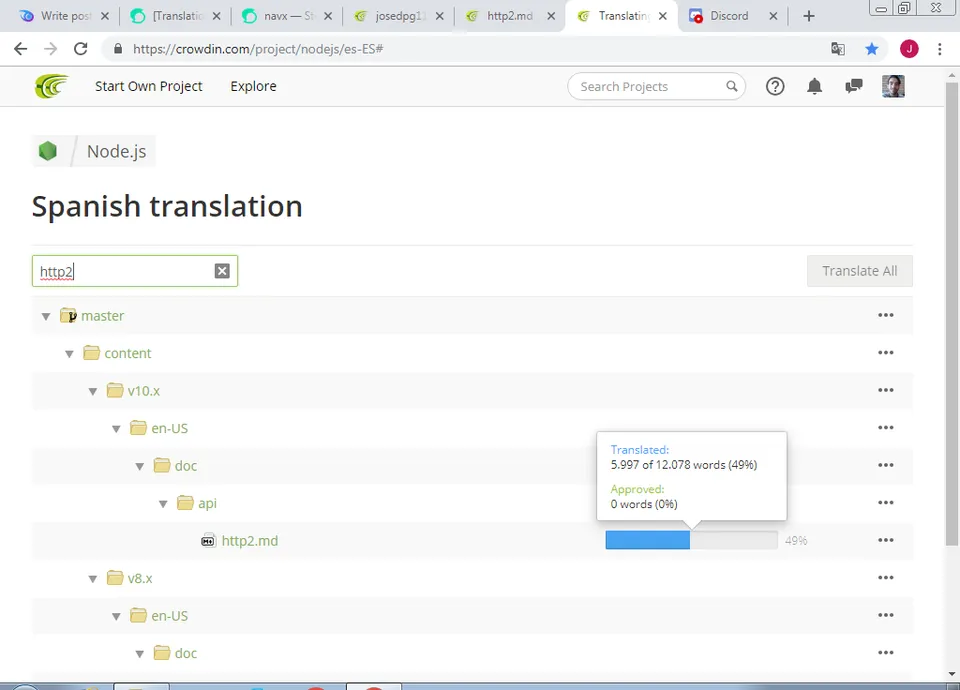
Task: Click the Google Translate icon in address bar
Action: point(838,49)
